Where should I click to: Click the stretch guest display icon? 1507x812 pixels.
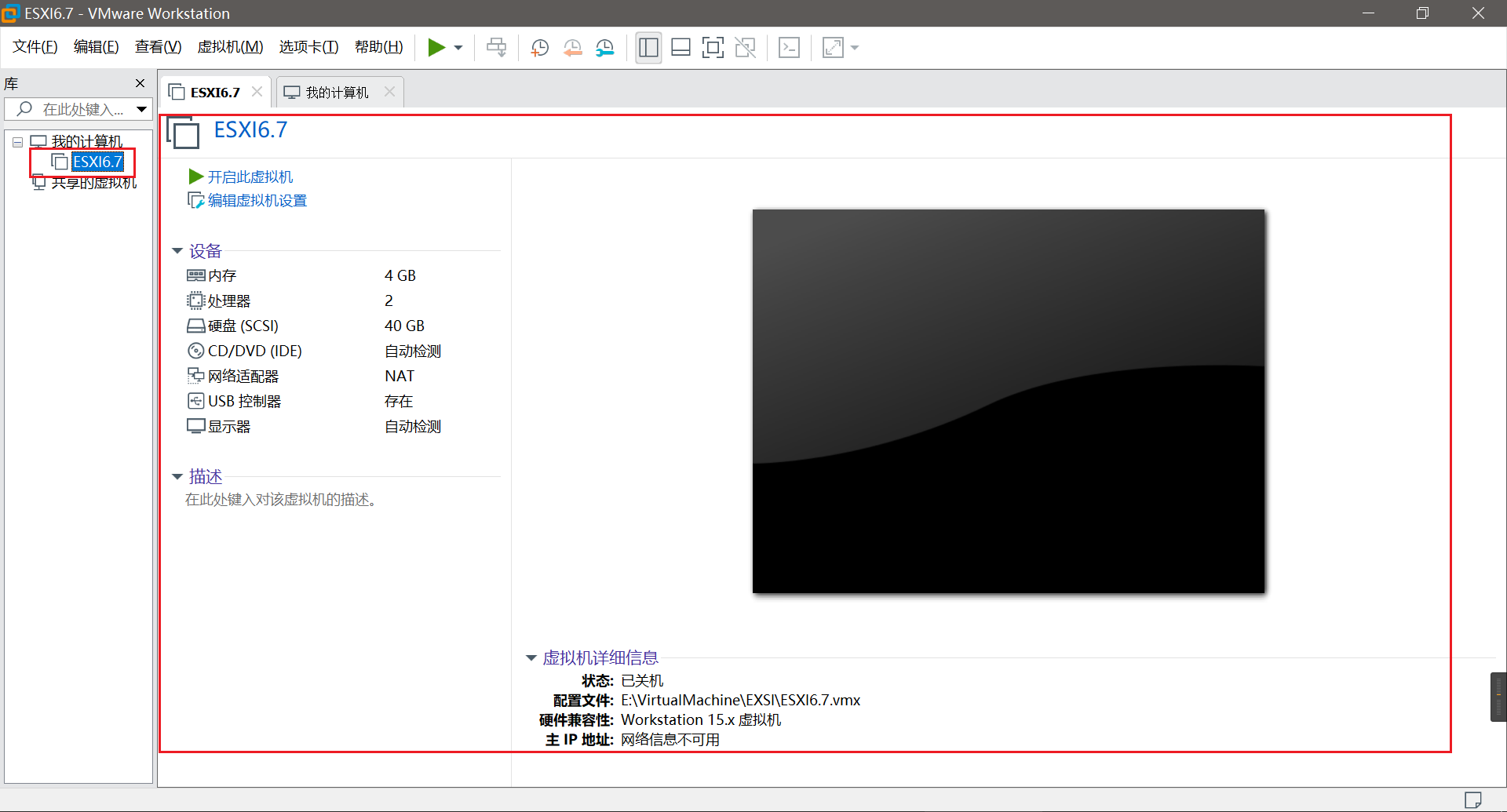pyautogui.click(x=833, y=48)
